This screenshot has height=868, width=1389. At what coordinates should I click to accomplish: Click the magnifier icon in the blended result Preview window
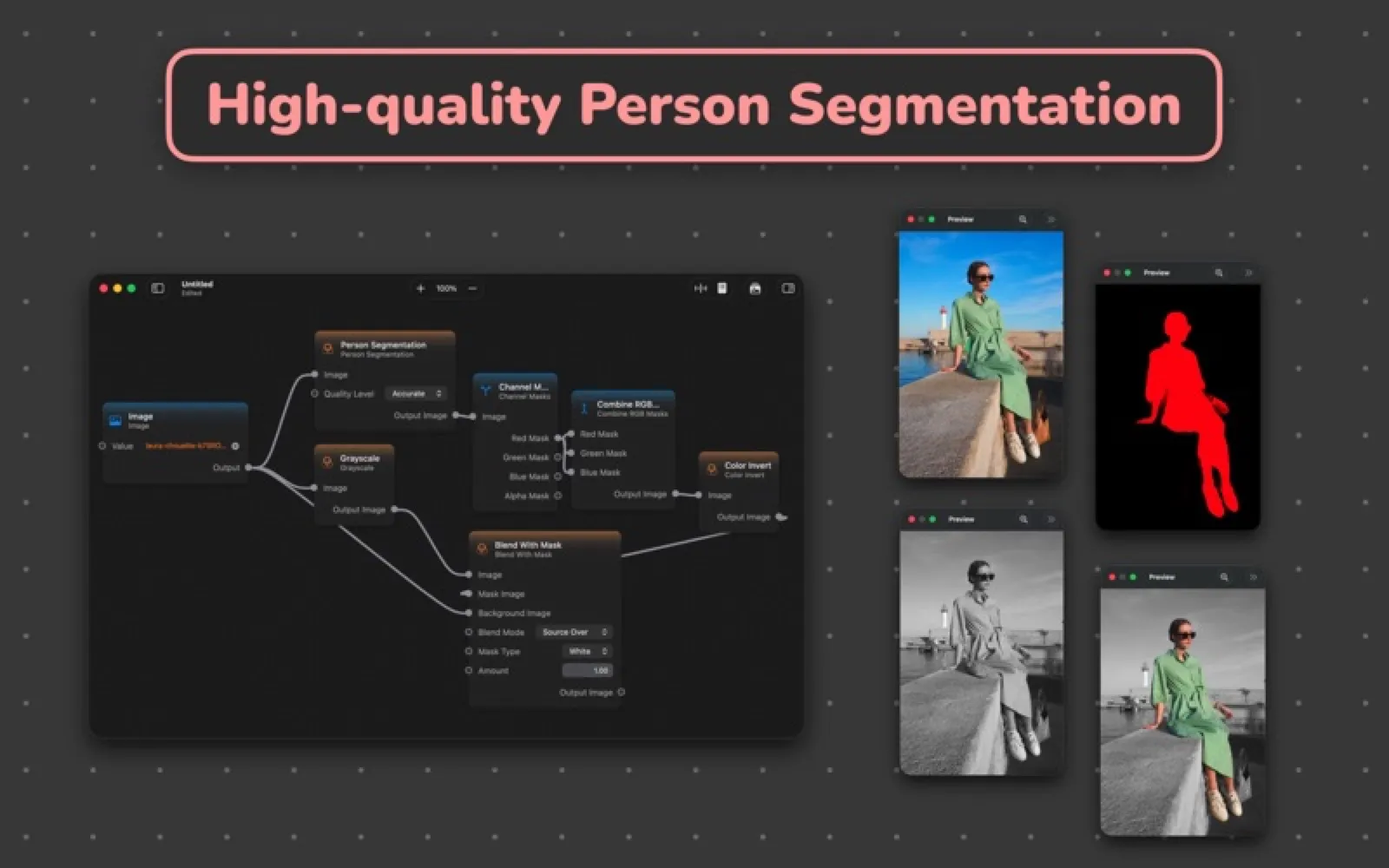[x=1225, y=577]
